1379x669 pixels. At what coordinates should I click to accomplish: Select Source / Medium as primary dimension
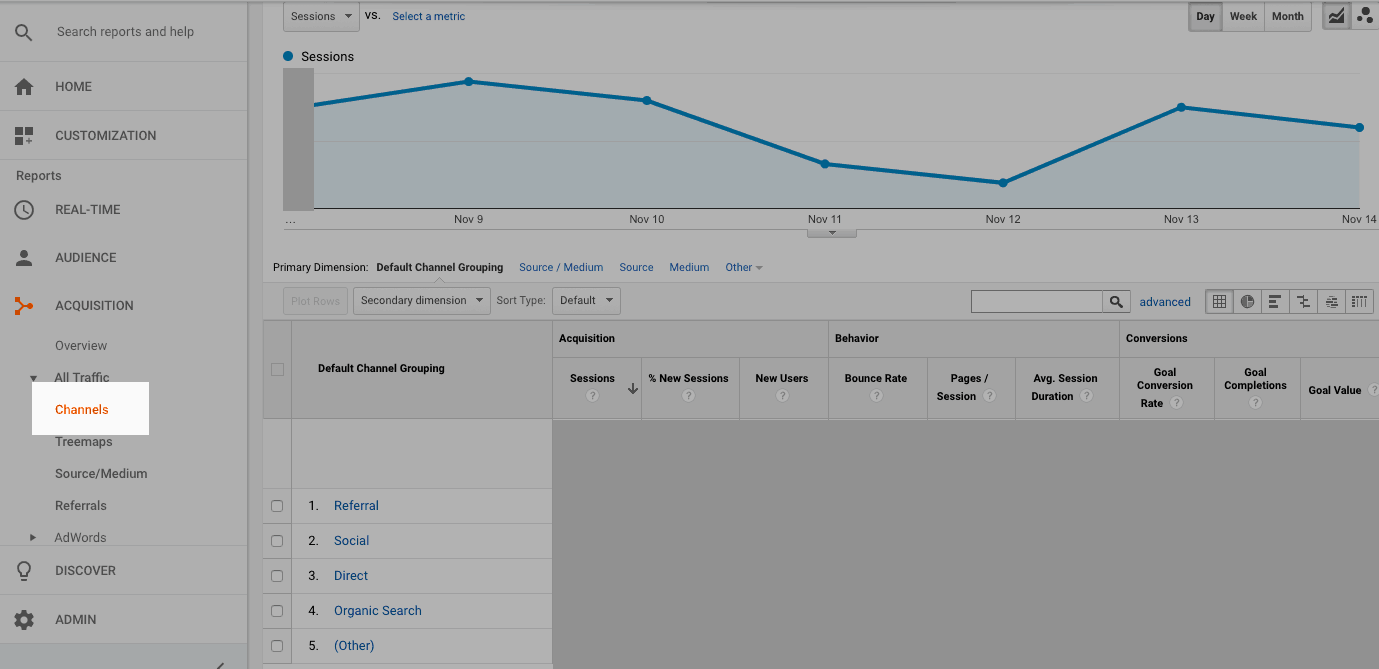pyautogui.click(x=561, y=267)
